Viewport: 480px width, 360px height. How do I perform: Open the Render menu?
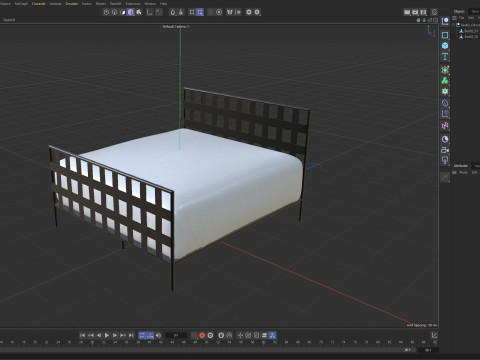(x=101, y=4)
